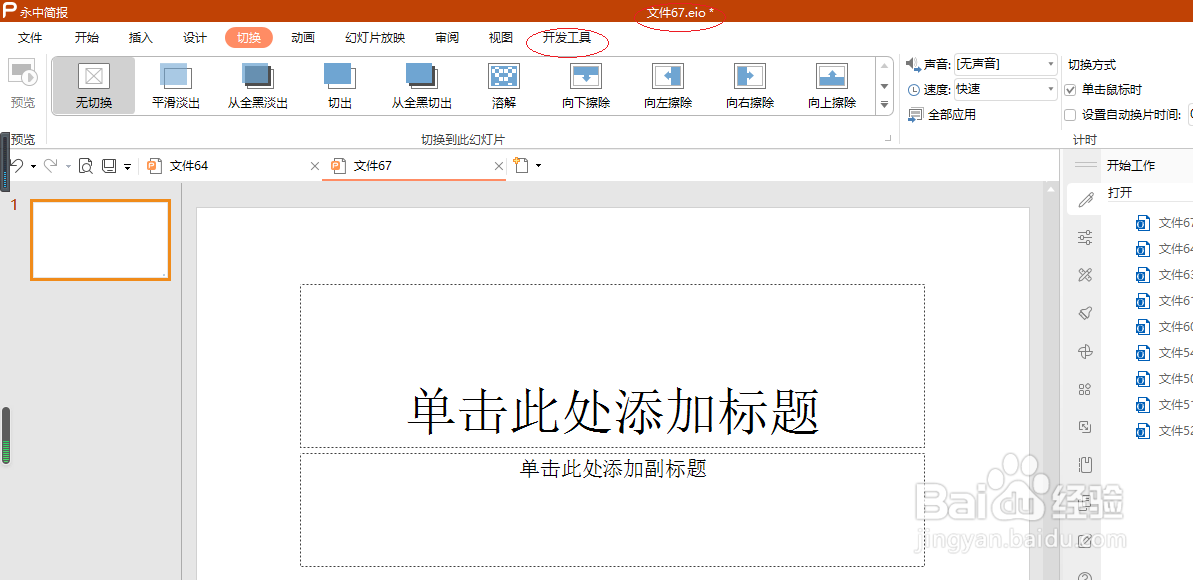Switch to the 插入 ribbon tab
Image resolution: width=1193 pixels, height=580 pixels.
click(141, 38)
